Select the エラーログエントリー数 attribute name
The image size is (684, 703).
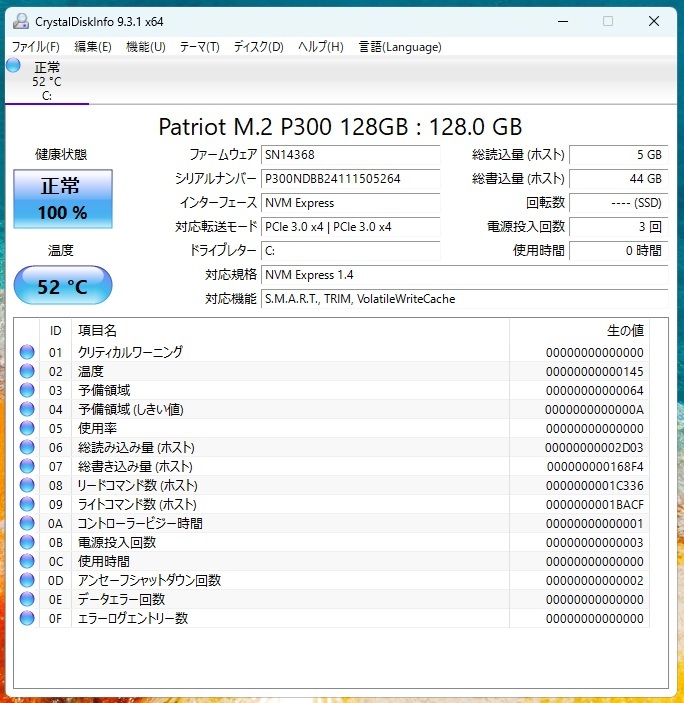tap(133, 618)
